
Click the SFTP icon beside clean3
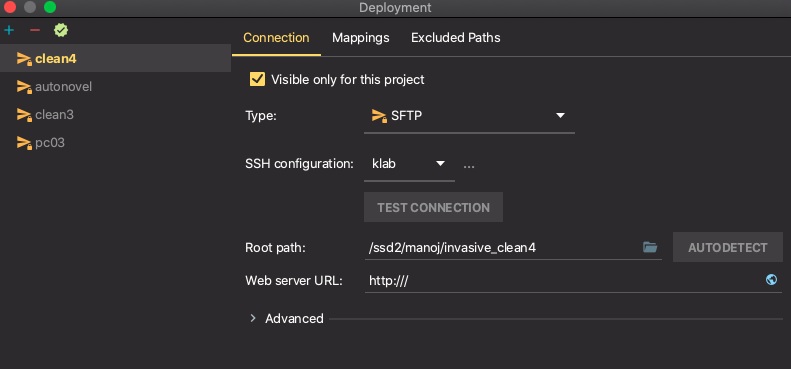24,115
